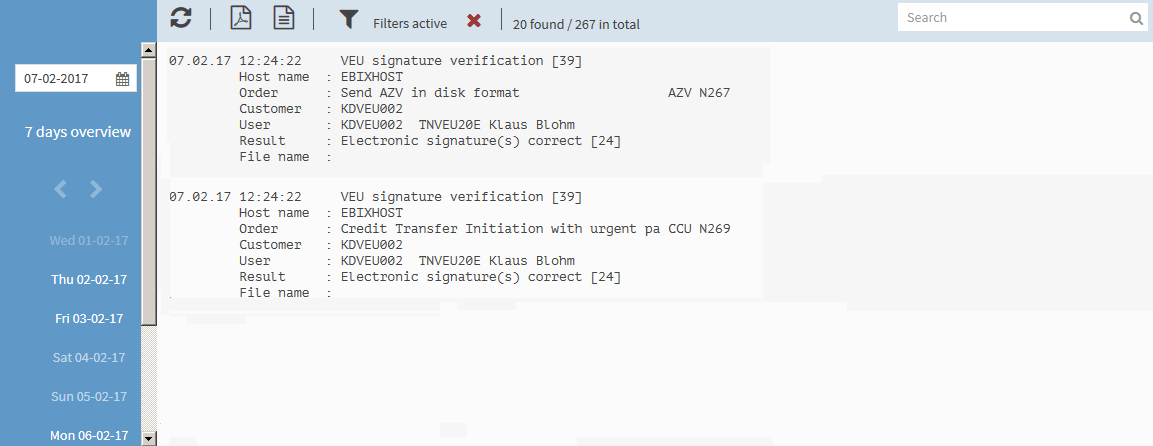Click the refresh icon in toolbar

[x=181, y=18]
